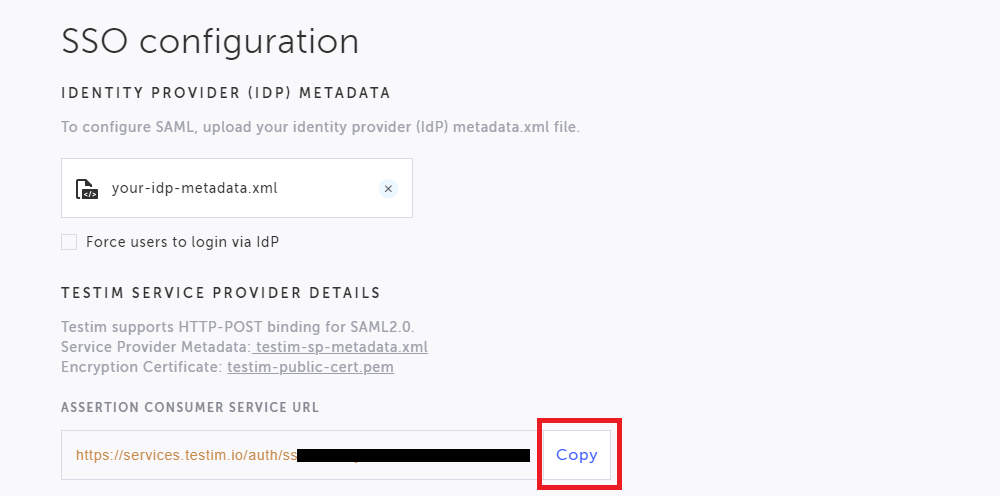Enable Force users to login via IdP checkbox
Screen dimensions: 1000x496
pyautogui.click(x=69, y=242)
